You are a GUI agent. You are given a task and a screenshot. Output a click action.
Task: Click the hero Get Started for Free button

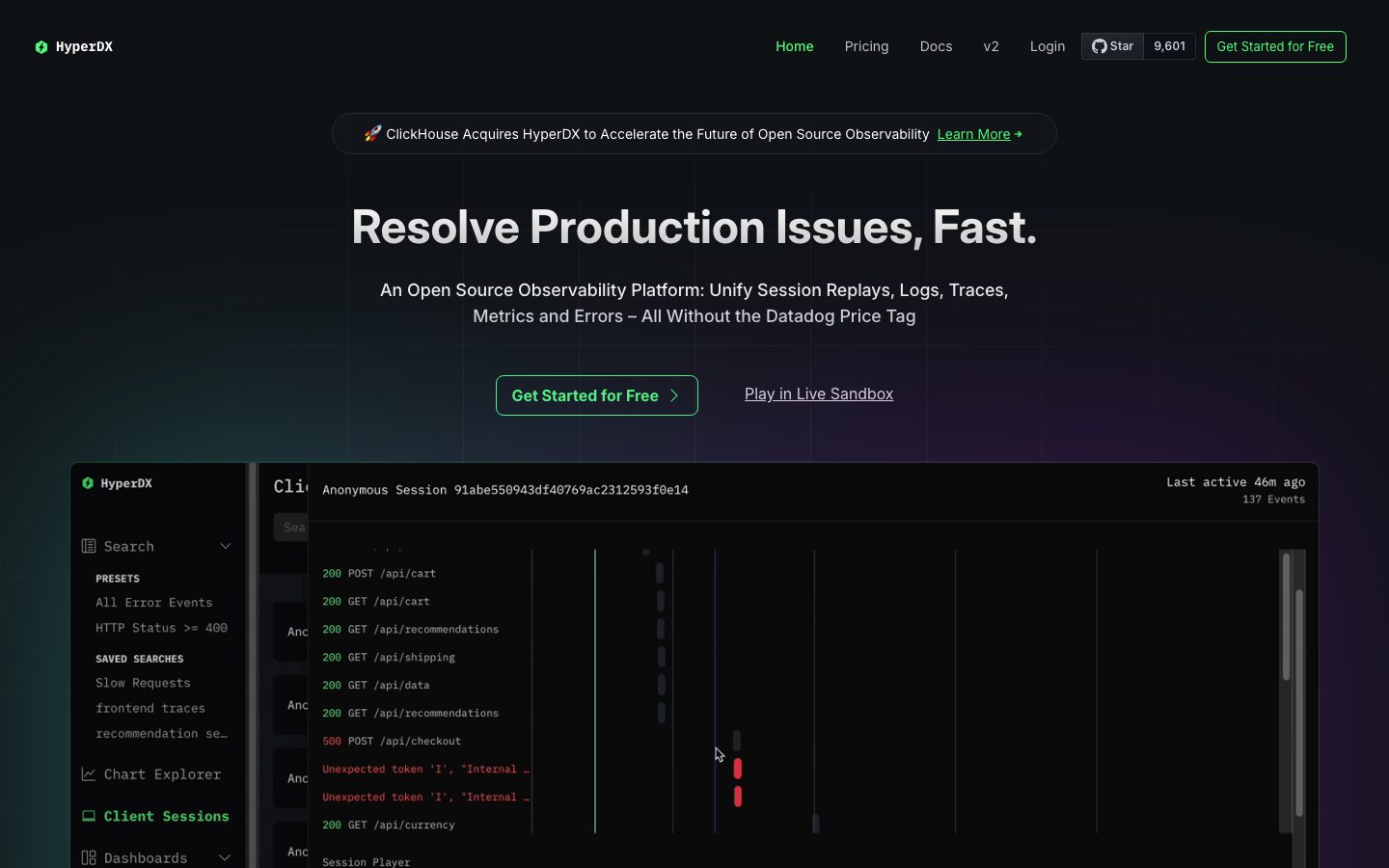coord(596,395)
